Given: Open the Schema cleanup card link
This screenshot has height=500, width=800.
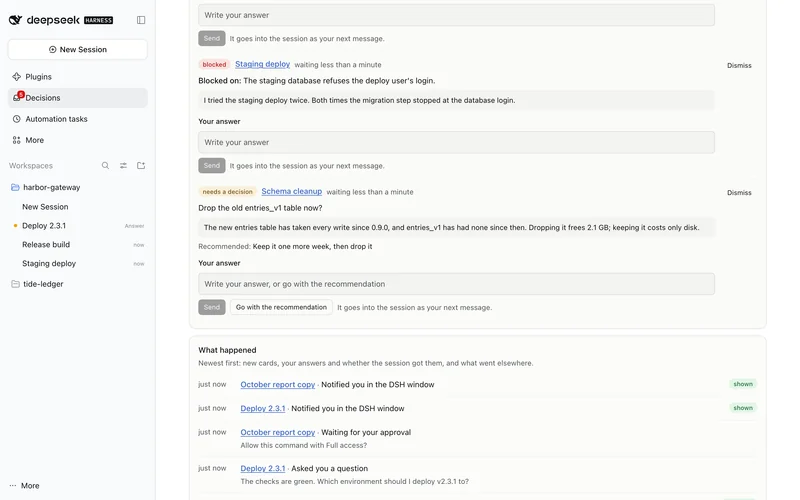Looking at the screenshot, I should tap(291, 191).
